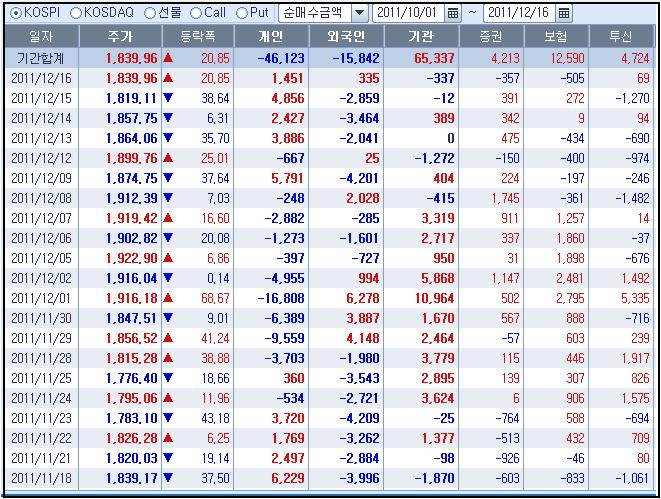Click the down arrow icon for 2011/11/25

tap(168, 378)
